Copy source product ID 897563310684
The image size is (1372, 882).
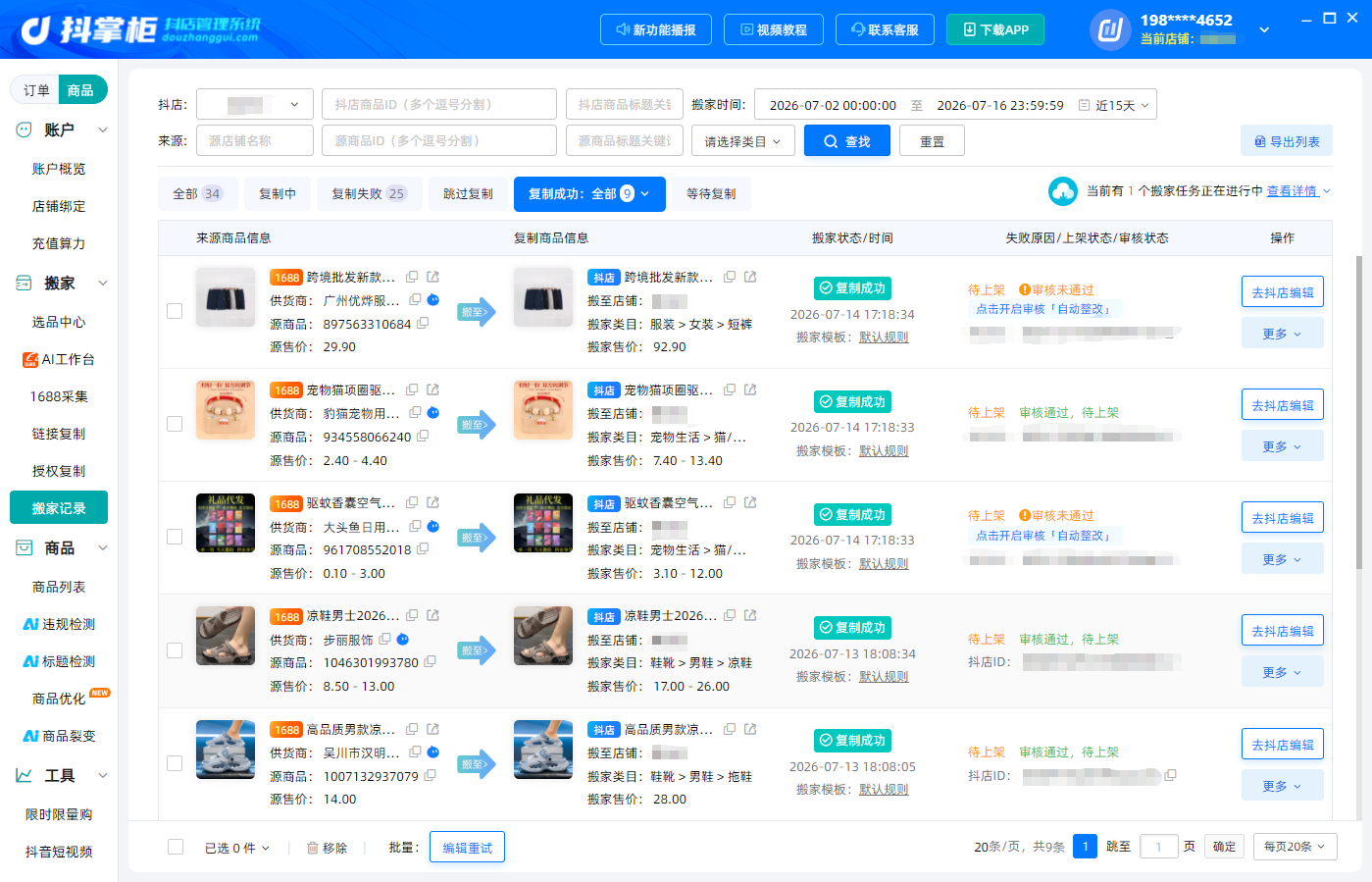click(x=423, y=324)
